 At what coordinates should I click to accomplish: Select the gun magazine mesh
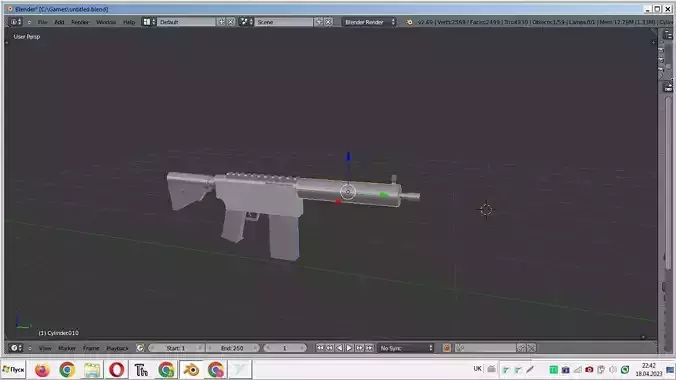pyautogui.click(x=285, y=237)
